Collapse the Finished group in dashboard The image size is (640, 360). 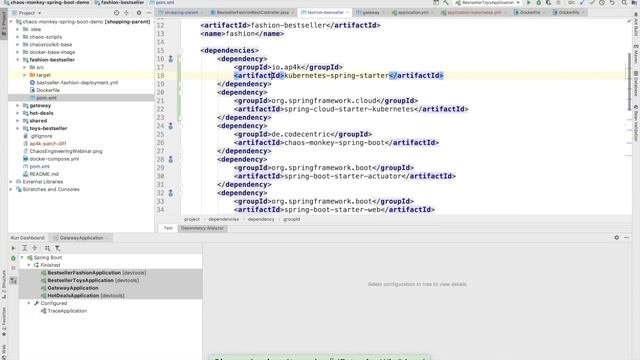[x=29, y=265]
